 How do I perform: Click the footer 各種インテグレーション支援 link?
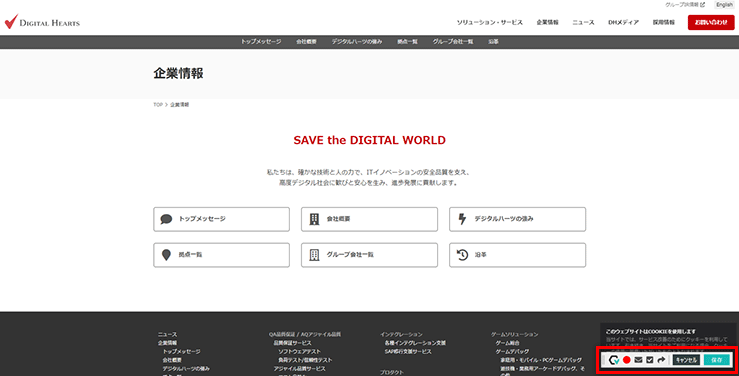point(415,343)
